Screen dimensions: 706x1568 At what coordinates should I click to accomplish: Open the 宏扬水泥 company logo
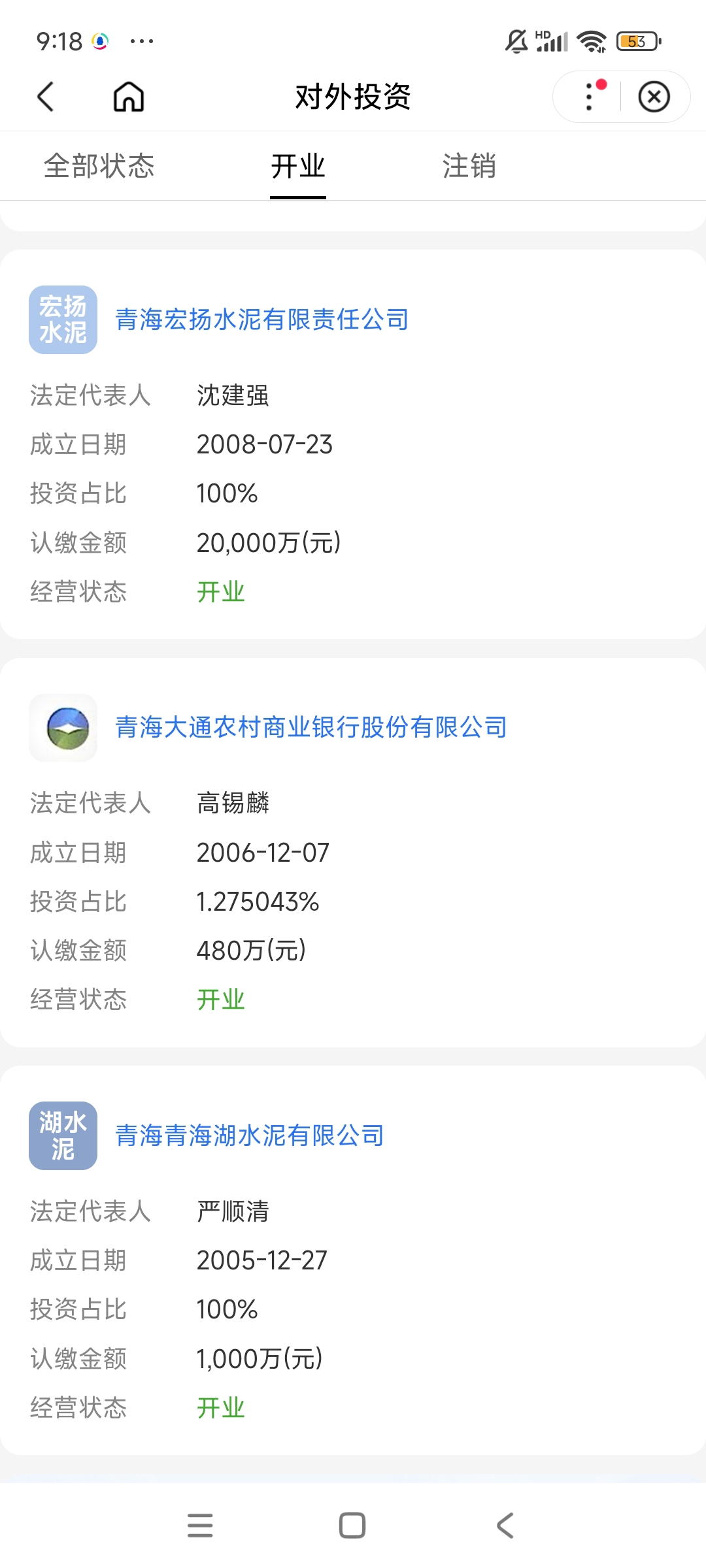[x=63, y=319]
